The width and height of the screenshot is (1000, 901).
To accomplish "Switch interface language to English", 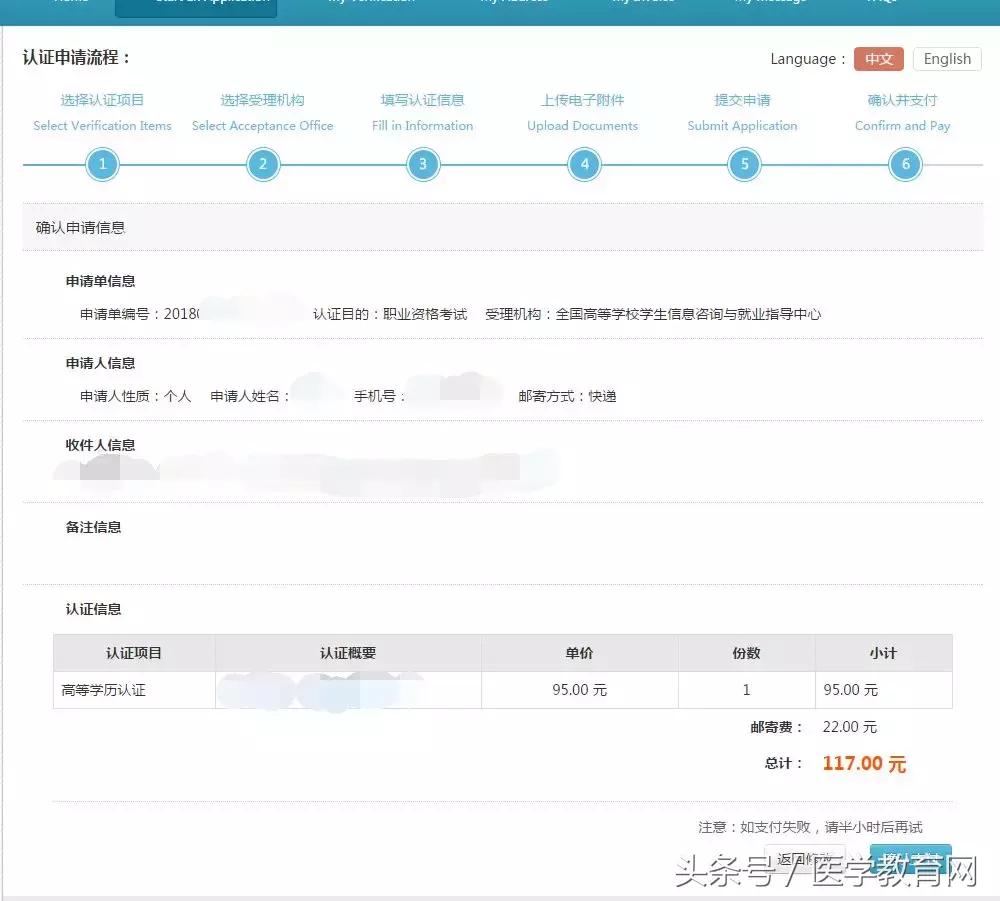I will [945, 59].
